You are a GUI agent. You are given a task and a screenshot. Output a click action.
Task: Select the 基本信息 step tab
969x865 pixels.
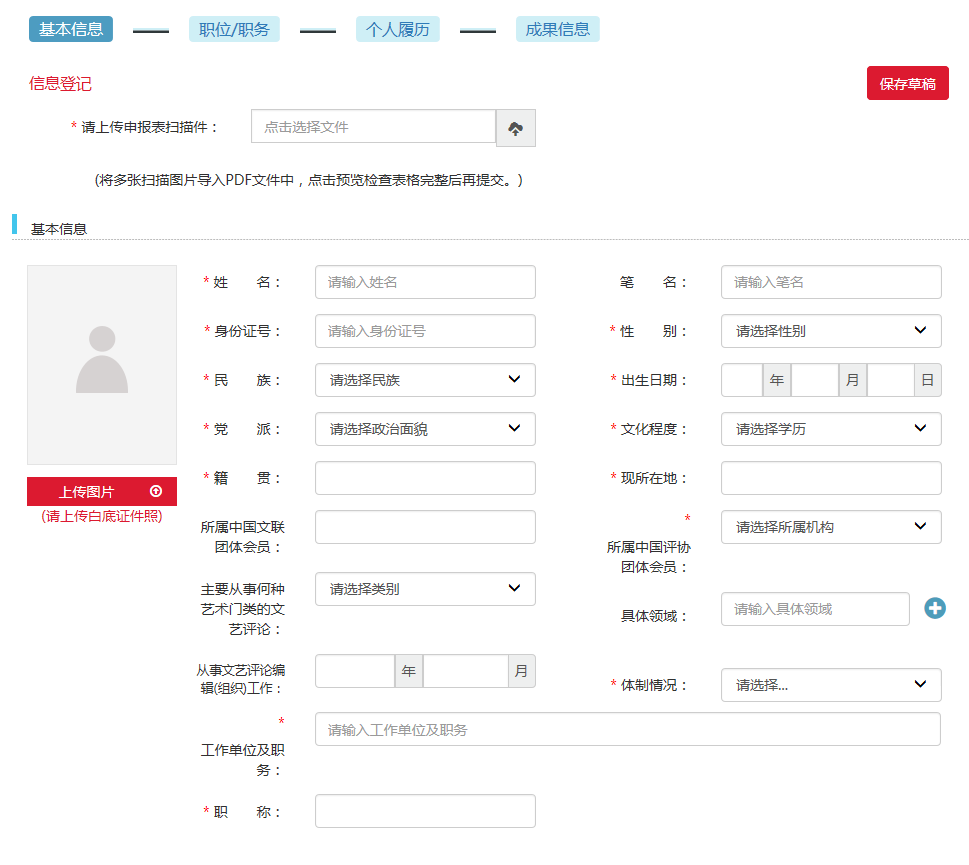click(x=71, y=29)
